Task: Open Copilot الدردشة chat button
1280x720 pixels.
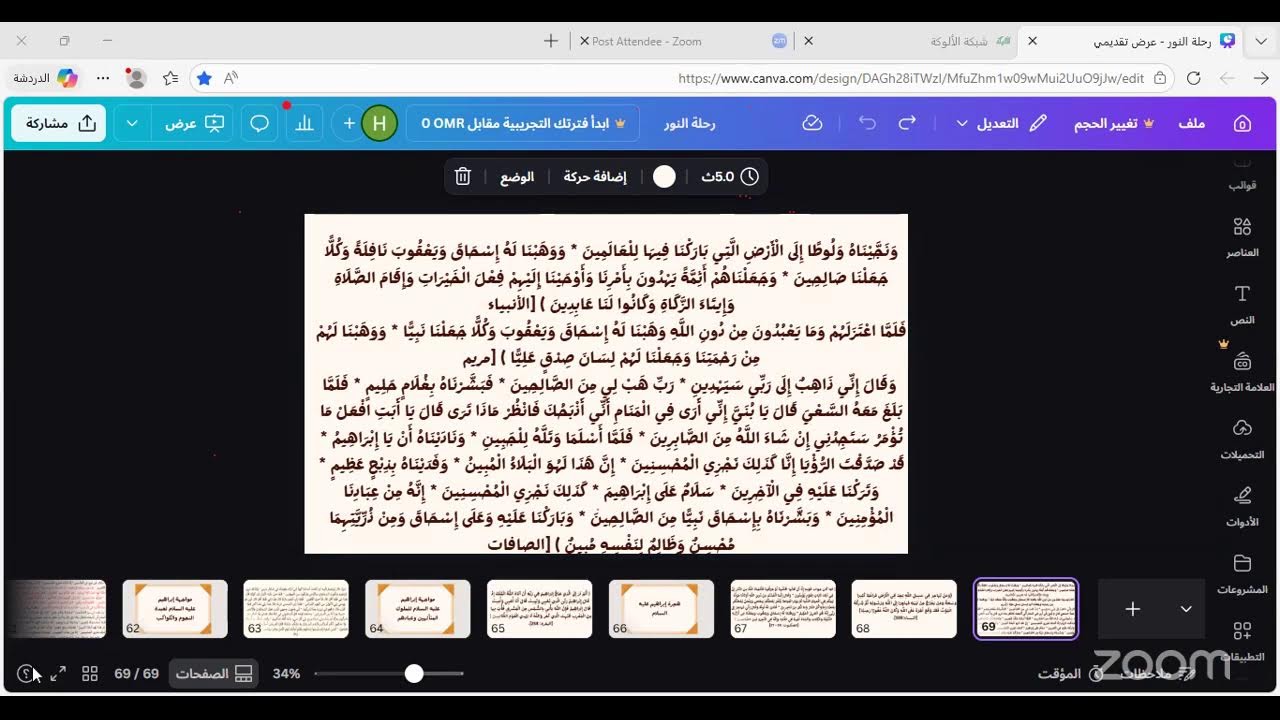Action: tap(45, 78)
